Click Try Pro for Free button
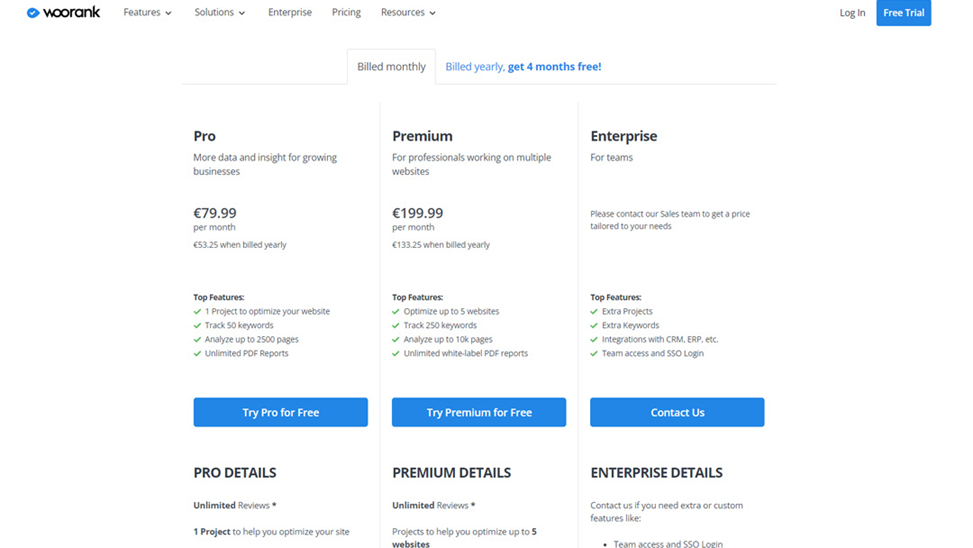 280,412
